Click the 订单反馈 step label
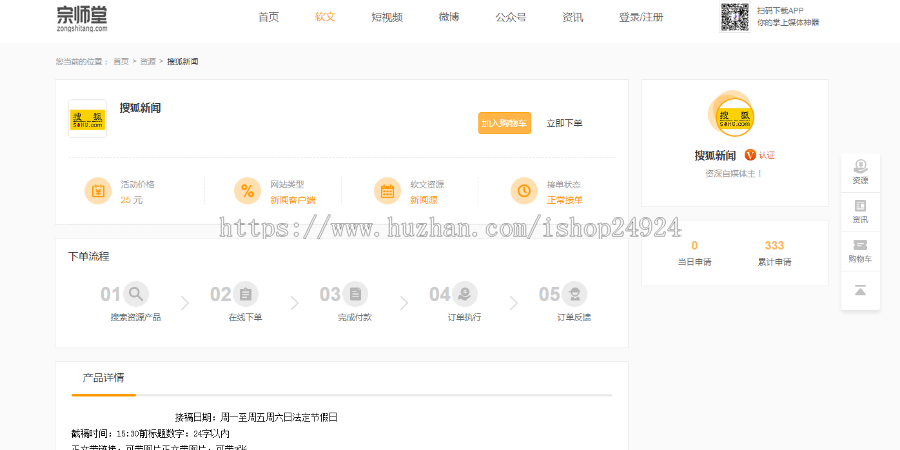Image resolution: width=900 pixels, height=450 pixels. [x=574, y=317]
